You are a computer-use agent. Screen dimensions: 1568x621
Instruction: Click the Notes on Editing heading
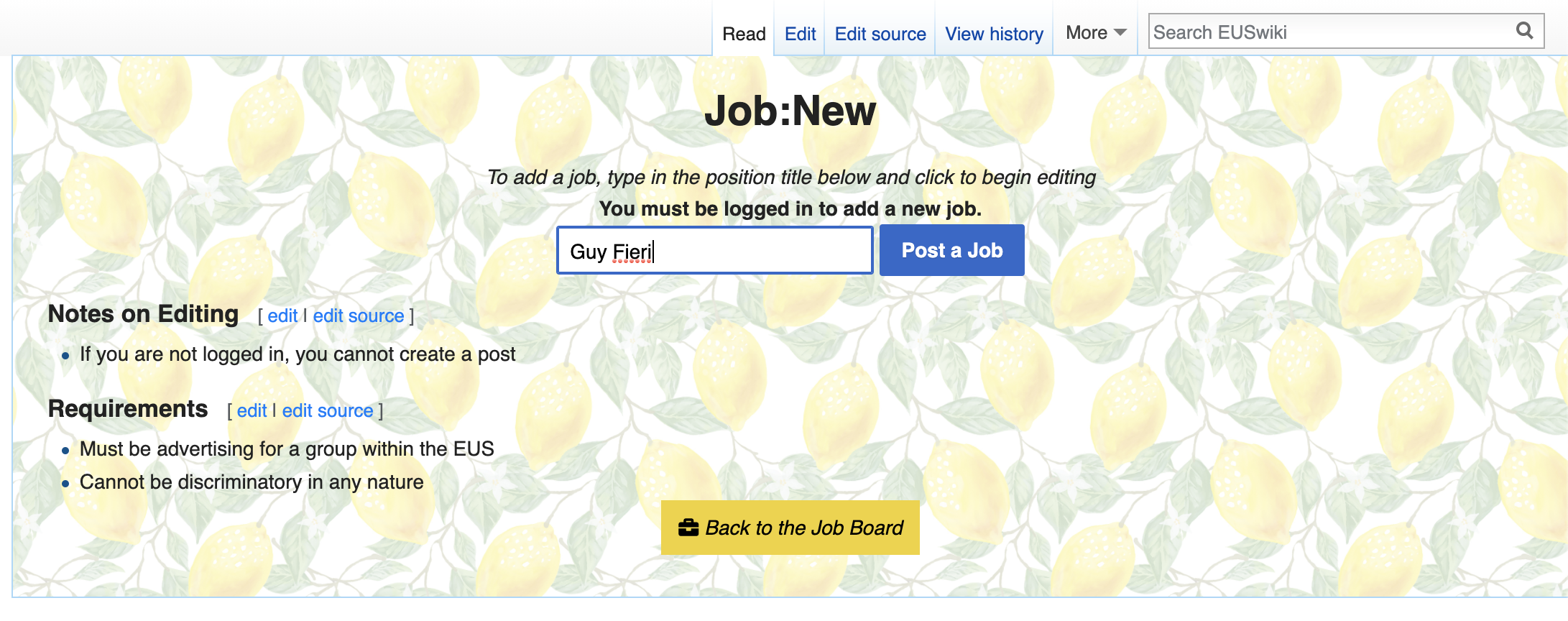[x=143, y=314]
